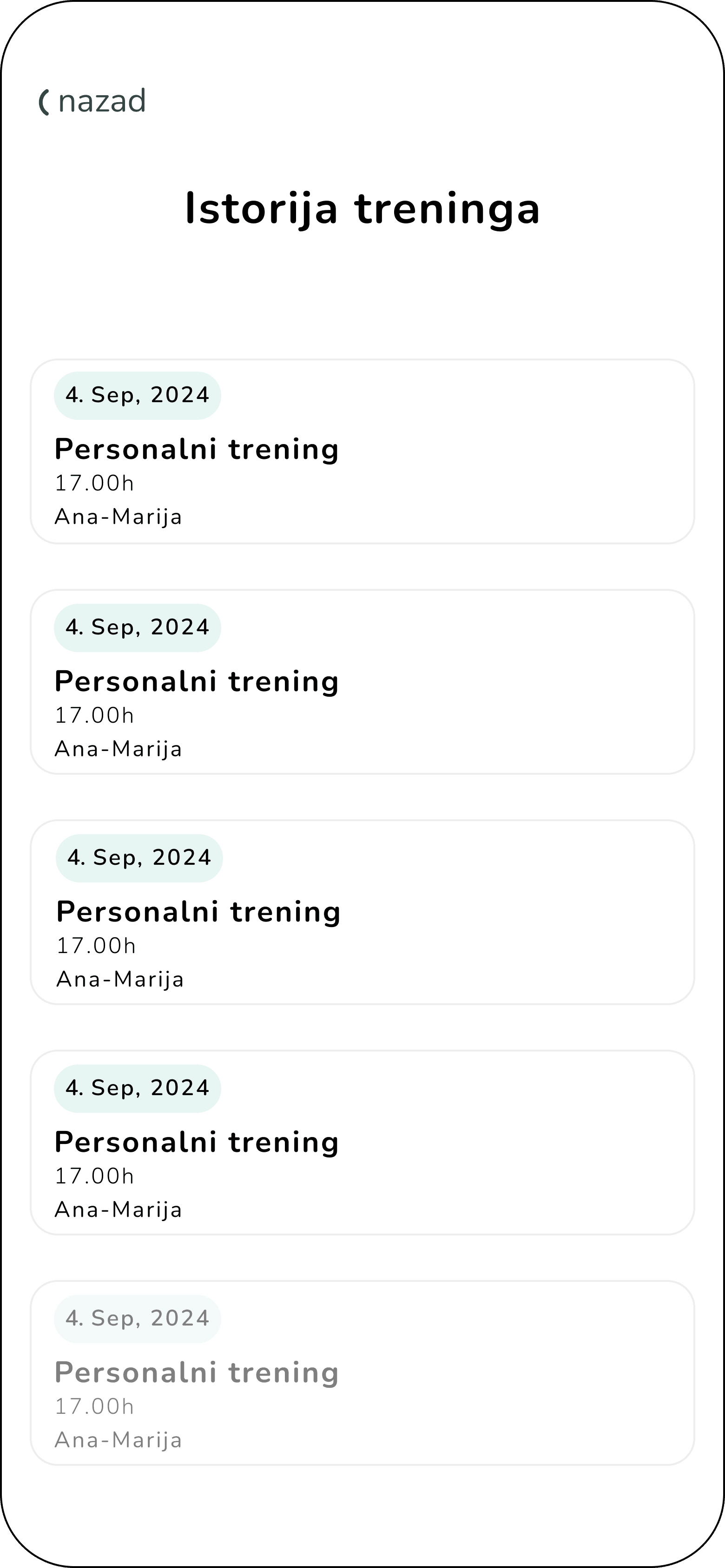This screenshot has width=725, height=1568.
Task: Tap trainer Ana-Marija in the first card
Action: (x=119, y=517)
